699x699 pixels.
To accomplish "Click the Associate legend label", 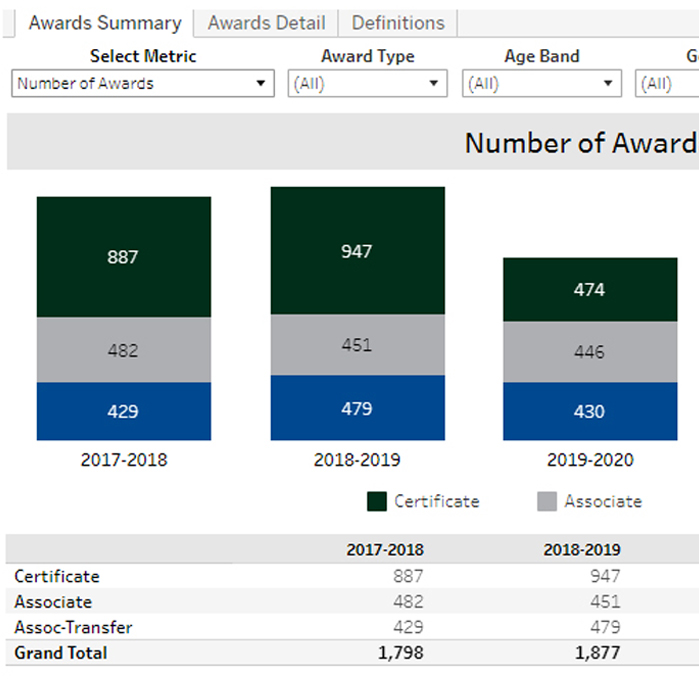I will (603, 502).
